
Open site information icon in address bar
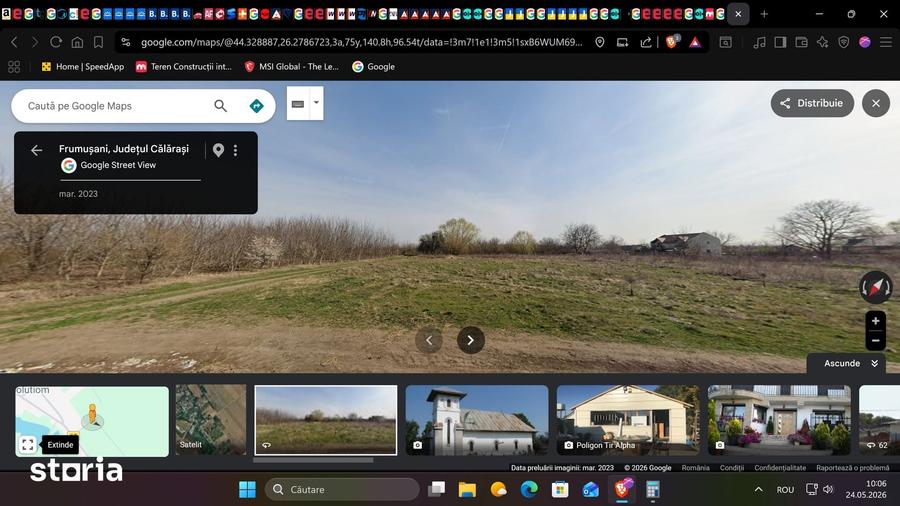click(126, 42)
